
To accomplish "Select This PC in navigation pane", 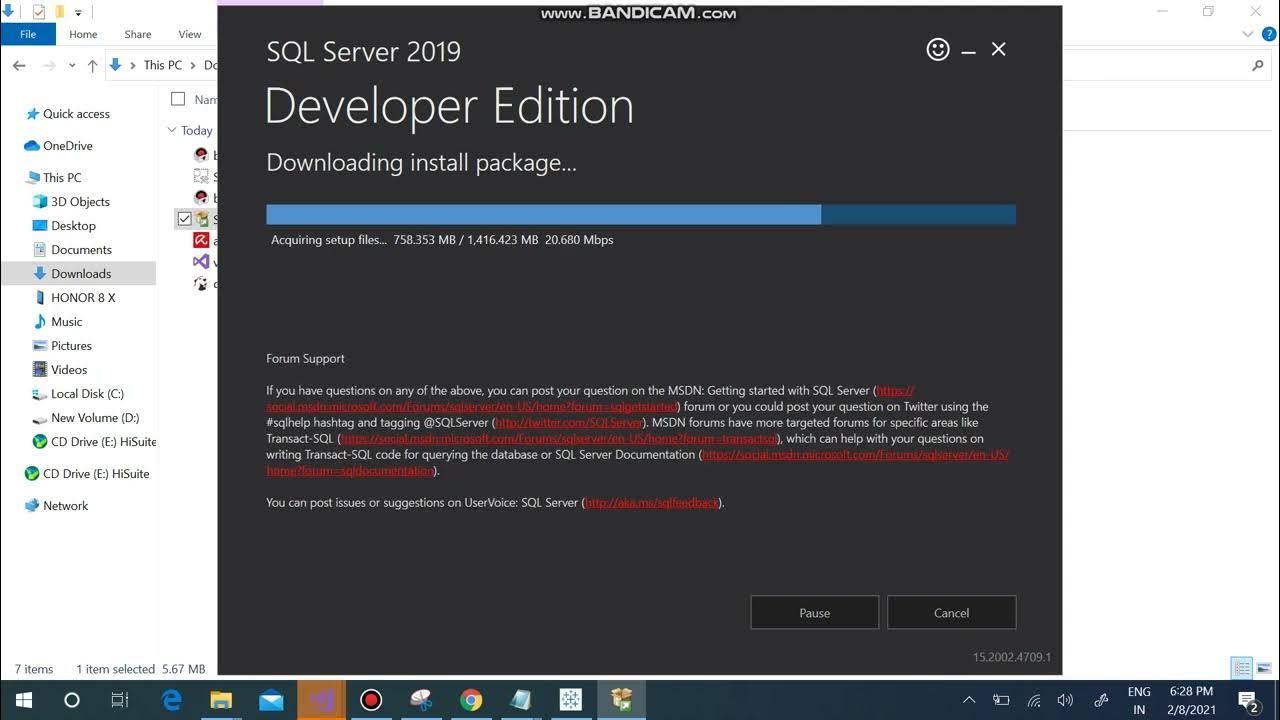I will [53, 178].
